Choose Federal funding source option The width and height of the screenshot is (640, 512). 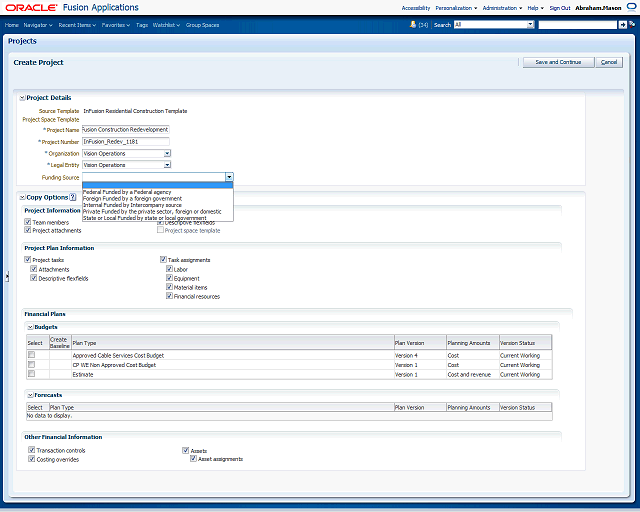coord(127,192)
